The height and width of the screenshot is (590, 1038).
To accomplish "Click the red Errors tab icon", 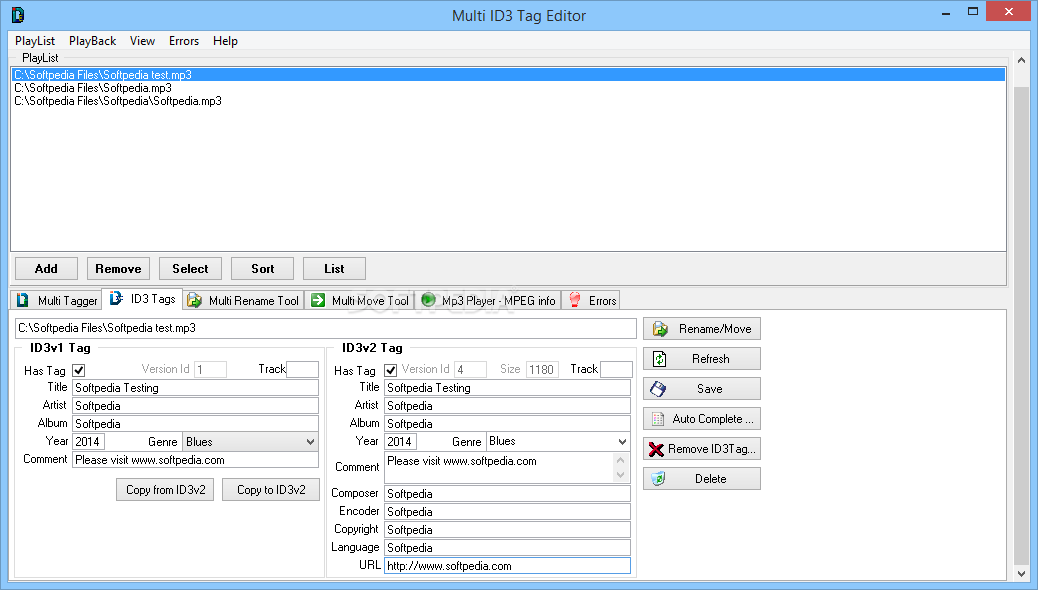I will point(575,300).
